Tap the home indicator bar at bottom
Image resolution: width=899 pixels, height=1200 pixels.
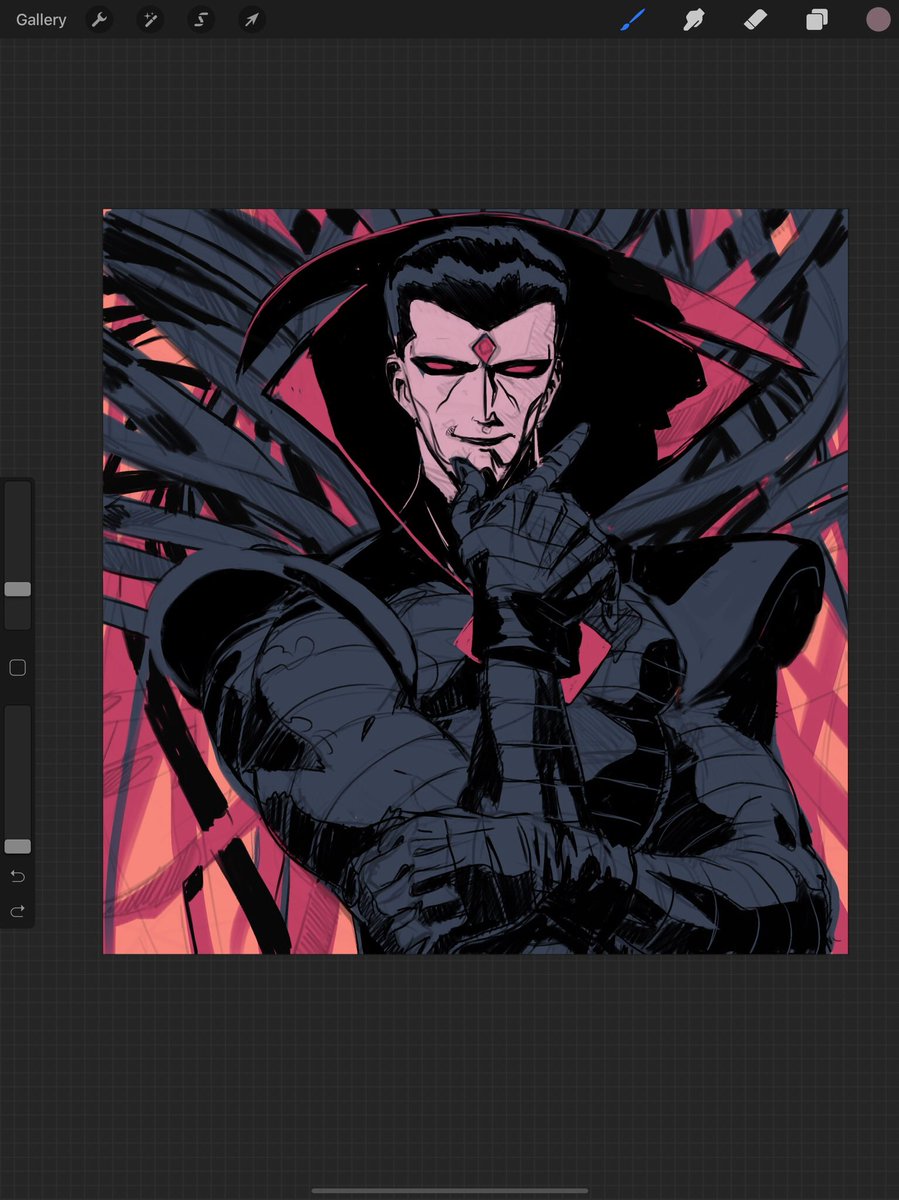pyautogui.click(x=449, y=1190)
